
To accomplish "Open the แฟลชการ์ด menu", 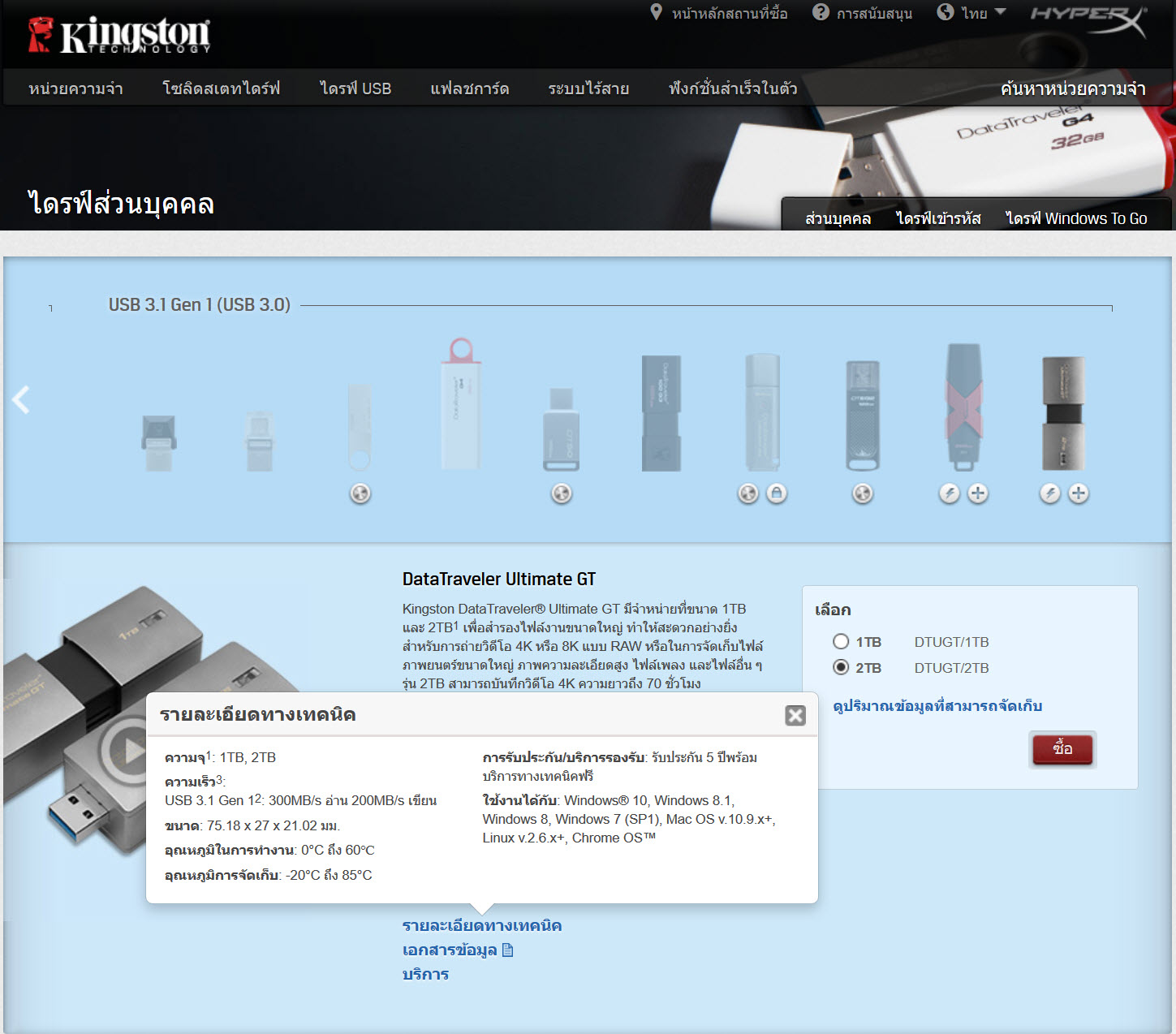I will pos(470,88).
